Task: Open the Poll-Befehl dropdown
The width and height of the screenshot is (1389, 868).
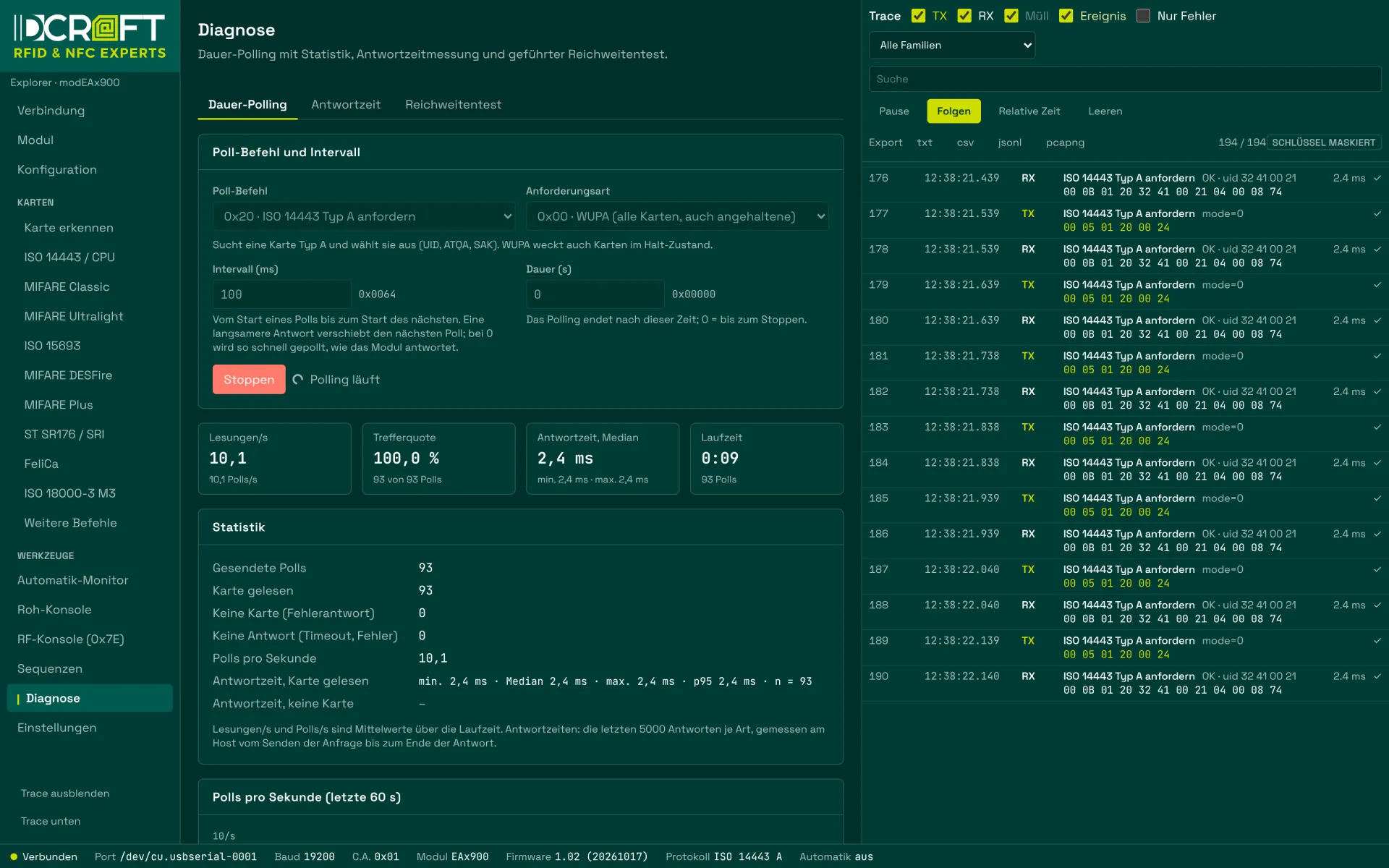Action: [x=364, y=216]
